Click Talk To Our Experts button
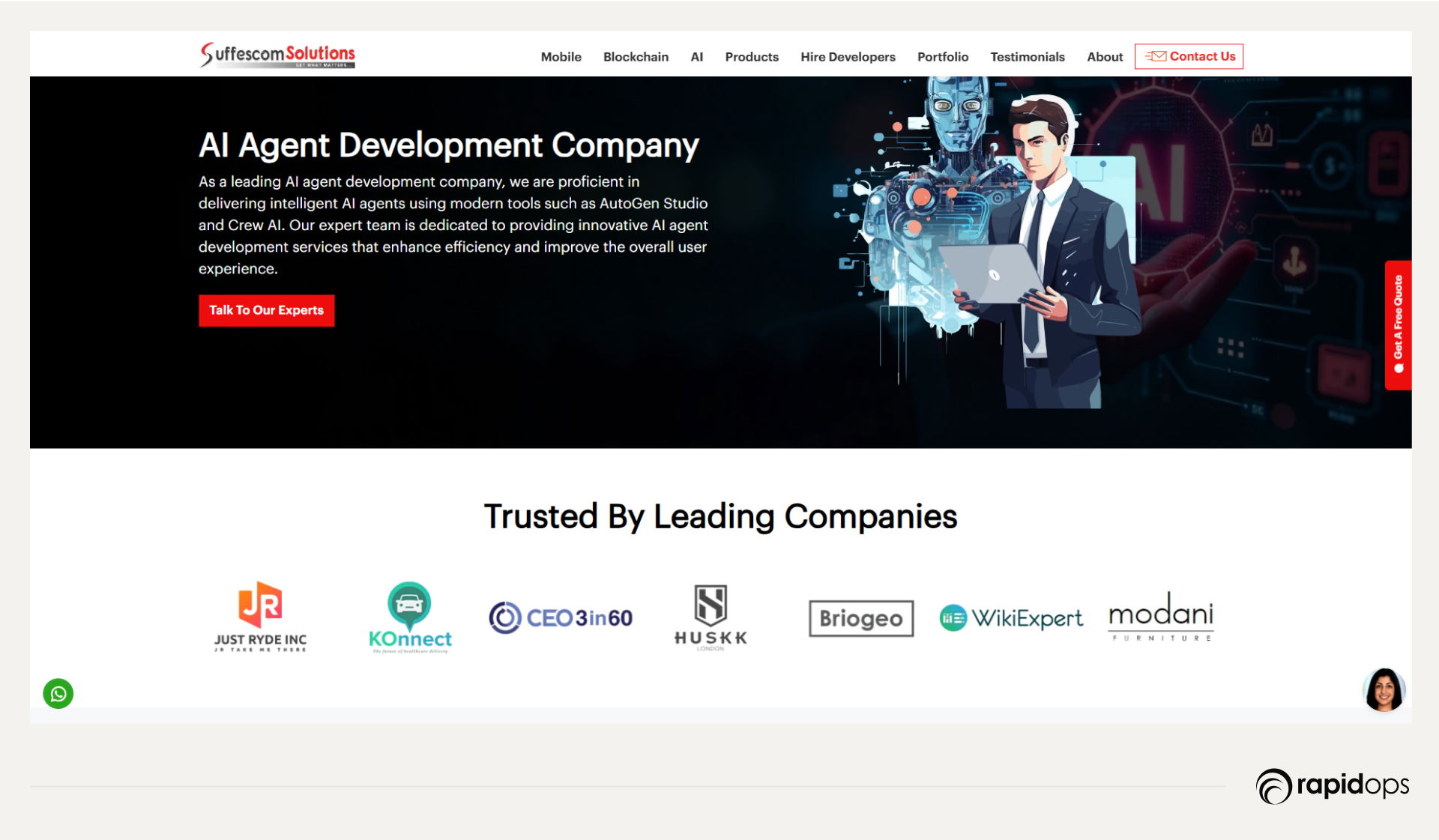 point(266,310)
